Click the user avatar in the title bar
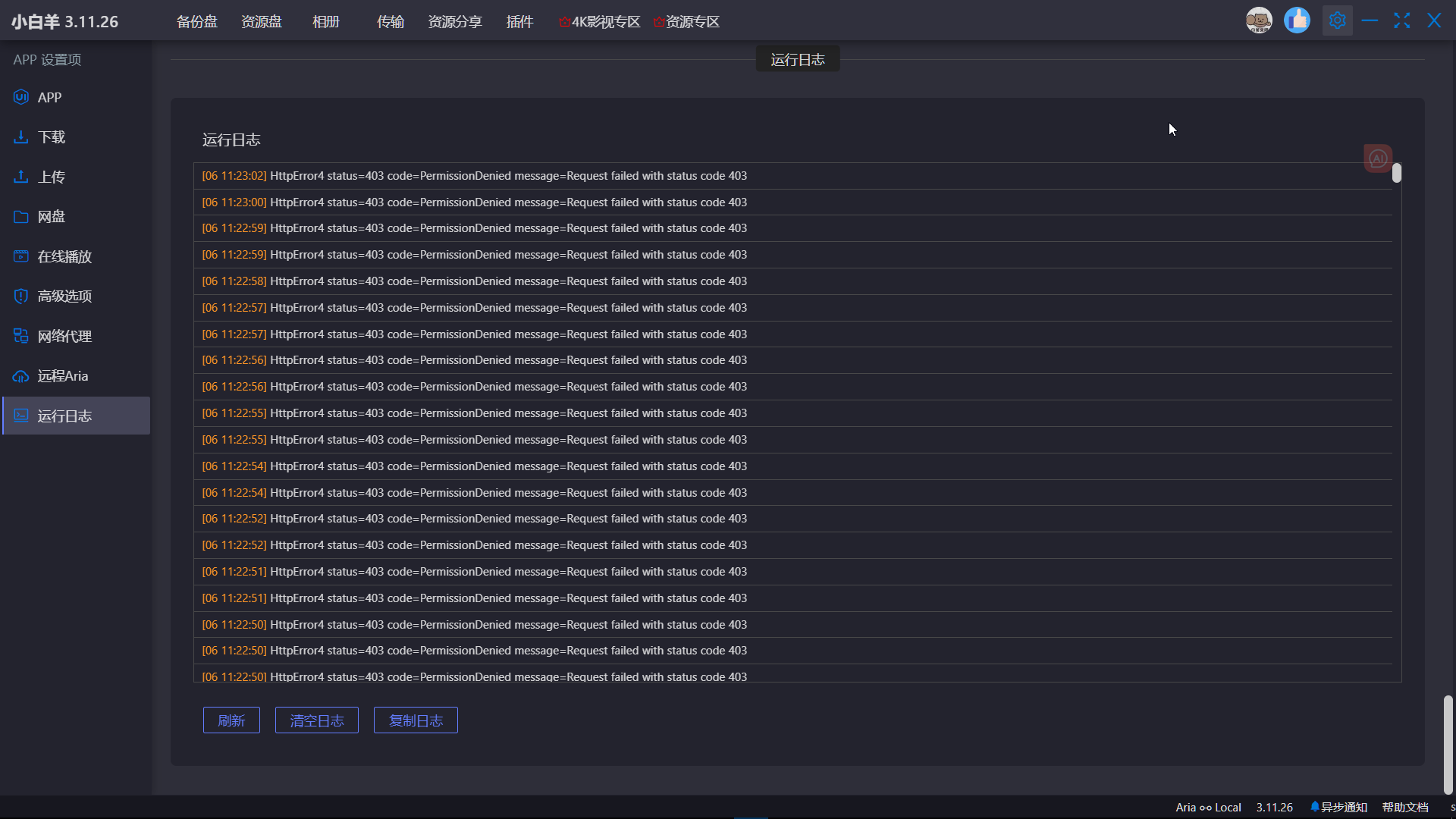This screenshot has width=1456, height=819. (x=1259, y=20)
